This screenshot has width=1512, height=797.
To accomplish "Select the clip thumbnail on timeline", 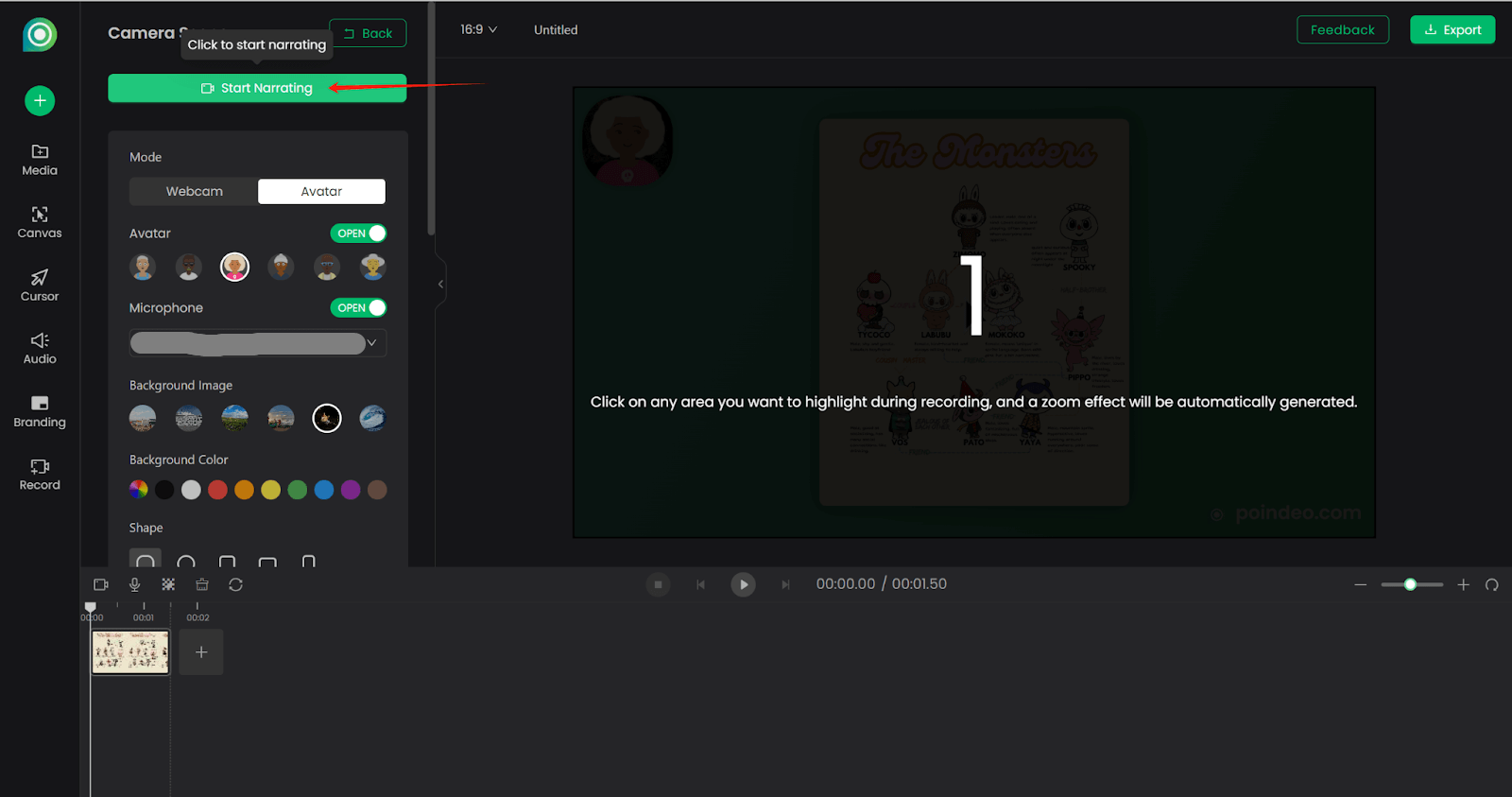I will 130,652.
